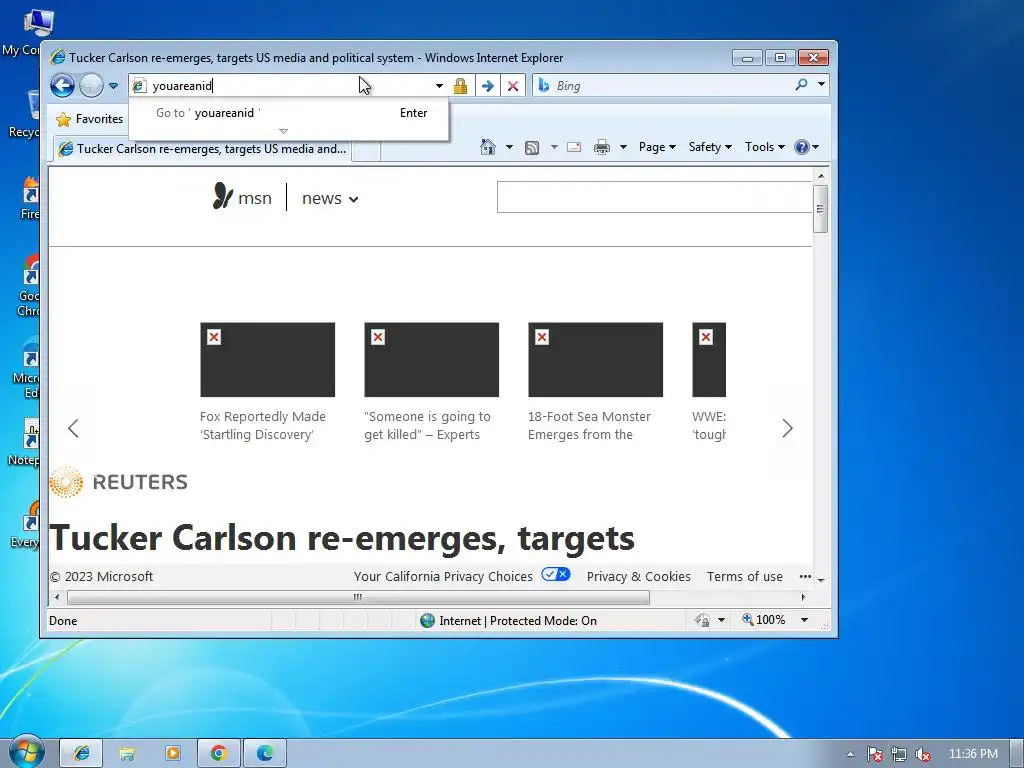Click the Reuters logo
This screenshot has width=1024, height=768.
tap(119, 482)
